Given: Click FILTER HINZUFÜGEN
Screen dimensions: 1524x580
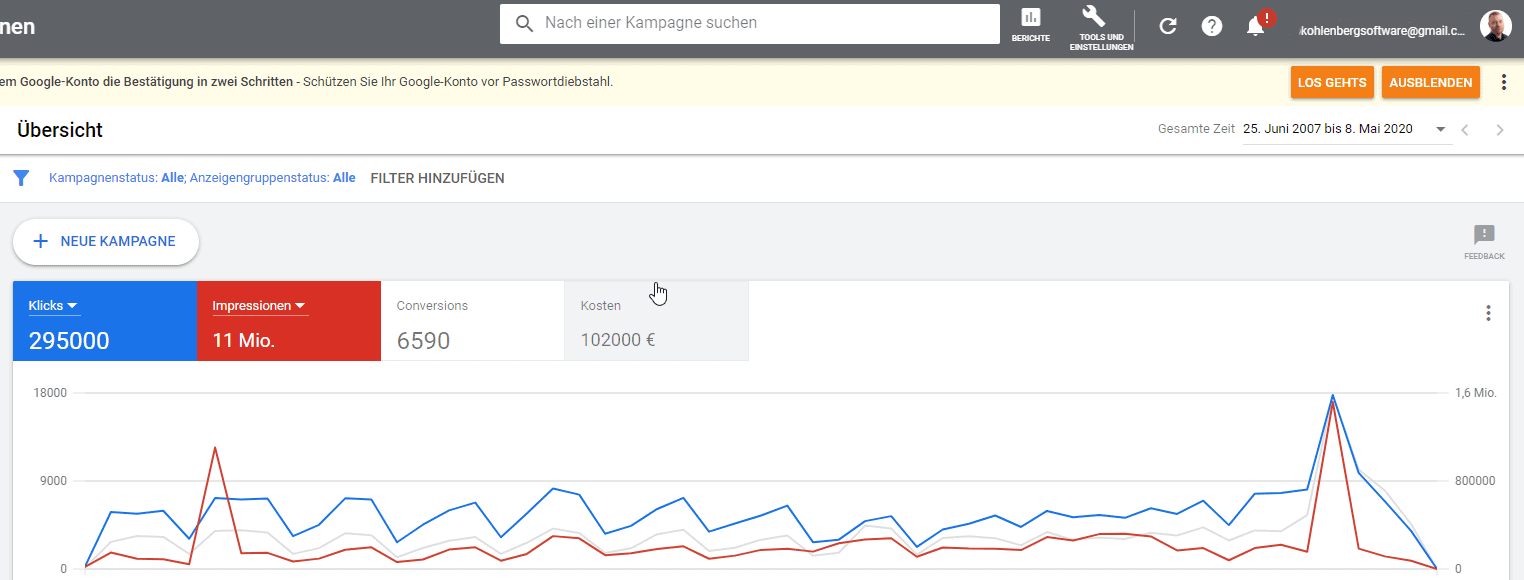Looking at the screenshot, I should pyautogui.click(x=437, y=178).
